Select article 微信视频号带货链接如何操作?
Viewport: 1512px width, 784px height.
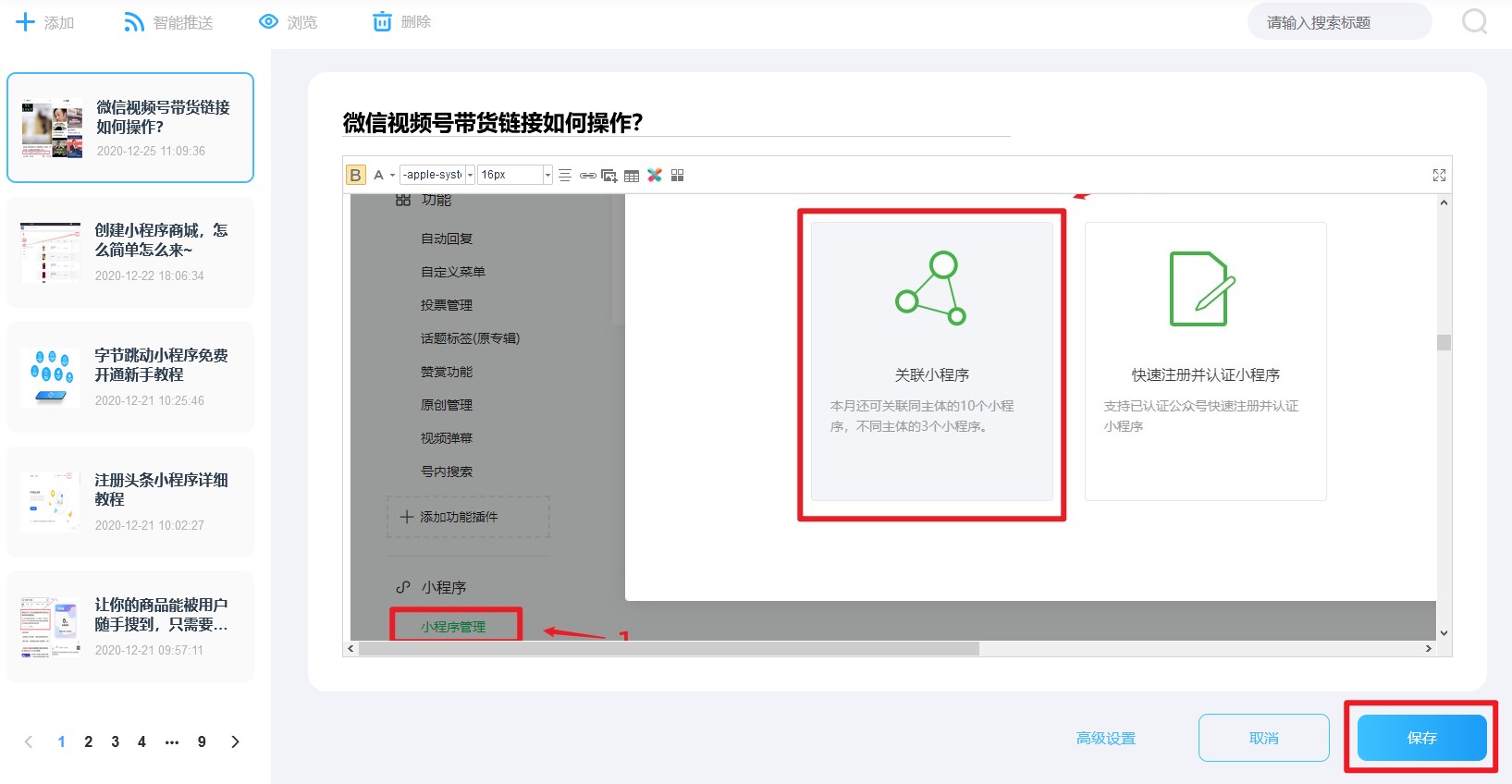click(x=130, y=128)
